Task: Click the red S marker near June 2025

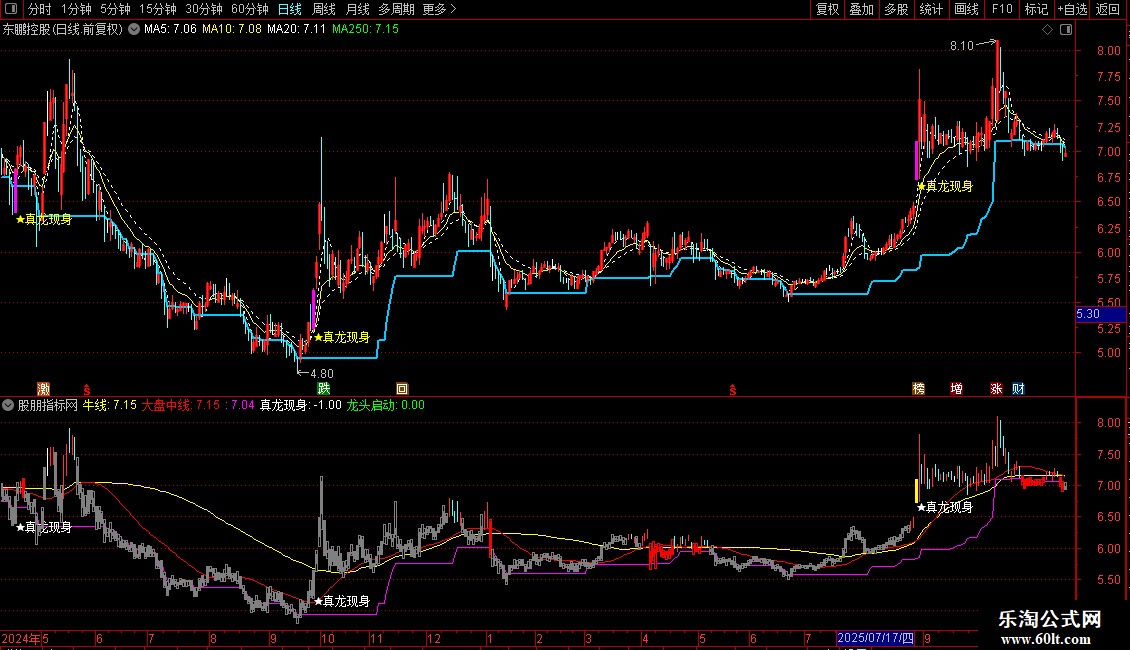Action: click(733, 390)
